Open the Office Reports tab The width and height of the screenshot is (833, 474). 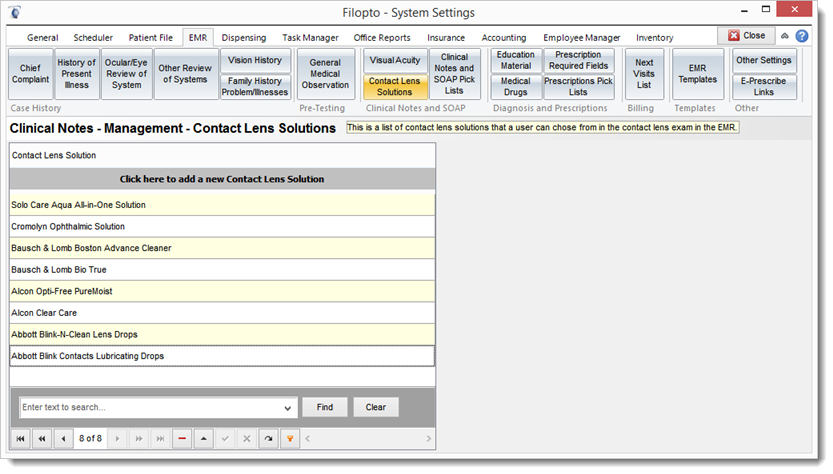pyautogui.click(x=382, y=38)
